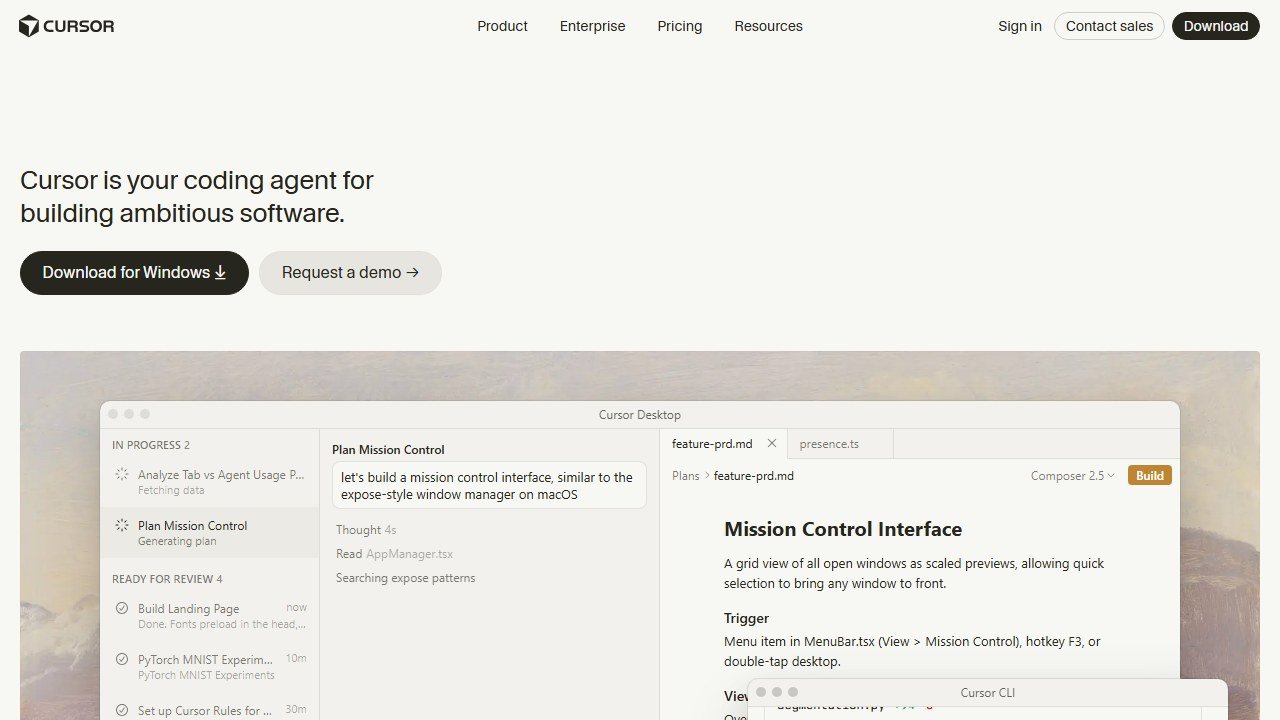Open the Composer 2.5 model dropdown
This screenshot has width=1280, height=720.
pos(1073,476)
